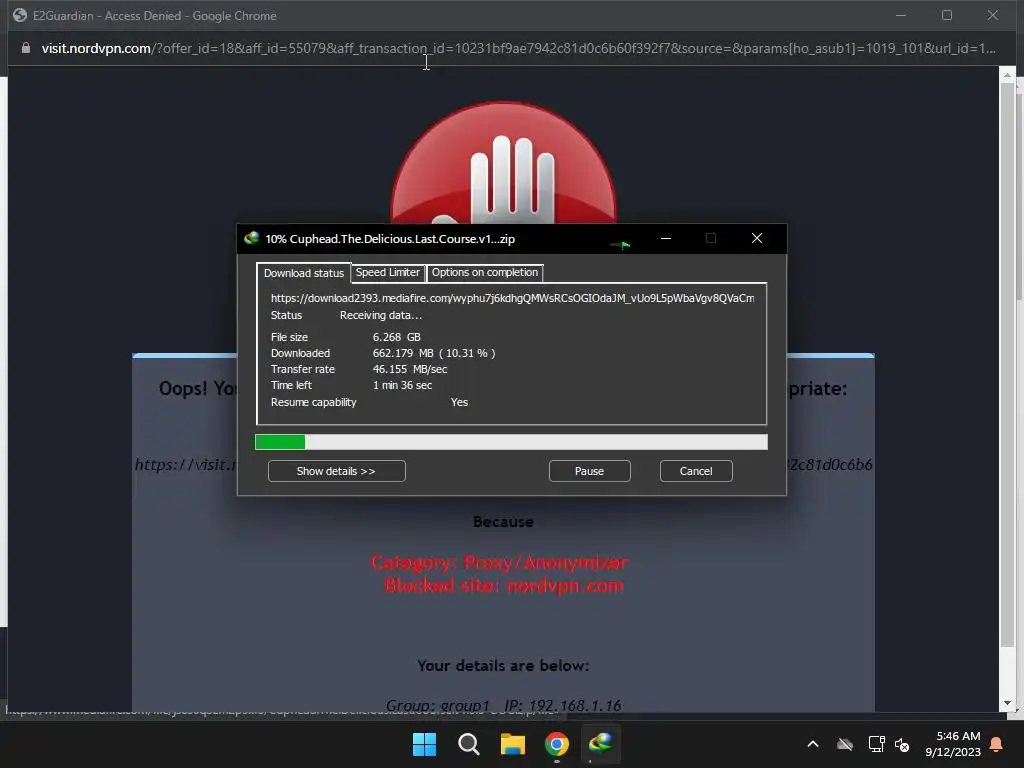Click the 'Receiving data...' status text
Screen dimensions: 1024x768
(381, 315)
